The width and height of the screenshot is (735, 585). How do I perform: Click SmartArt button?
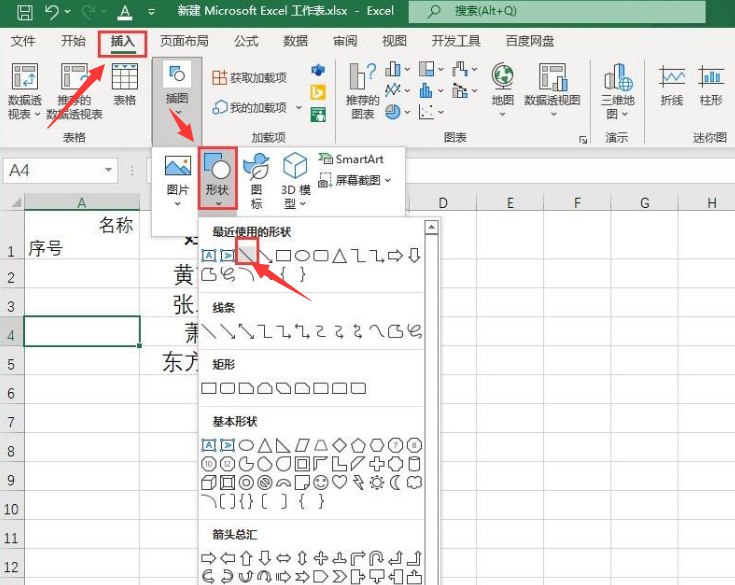tap(351, 159)
